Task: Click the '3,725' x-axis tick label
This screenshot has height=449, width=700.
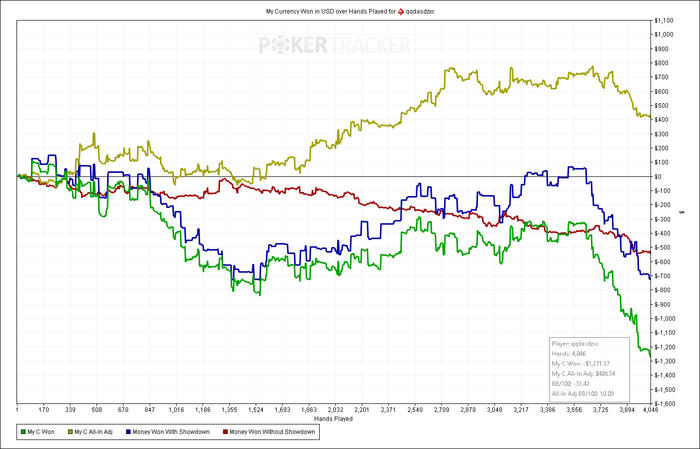Action: point(601,409)
